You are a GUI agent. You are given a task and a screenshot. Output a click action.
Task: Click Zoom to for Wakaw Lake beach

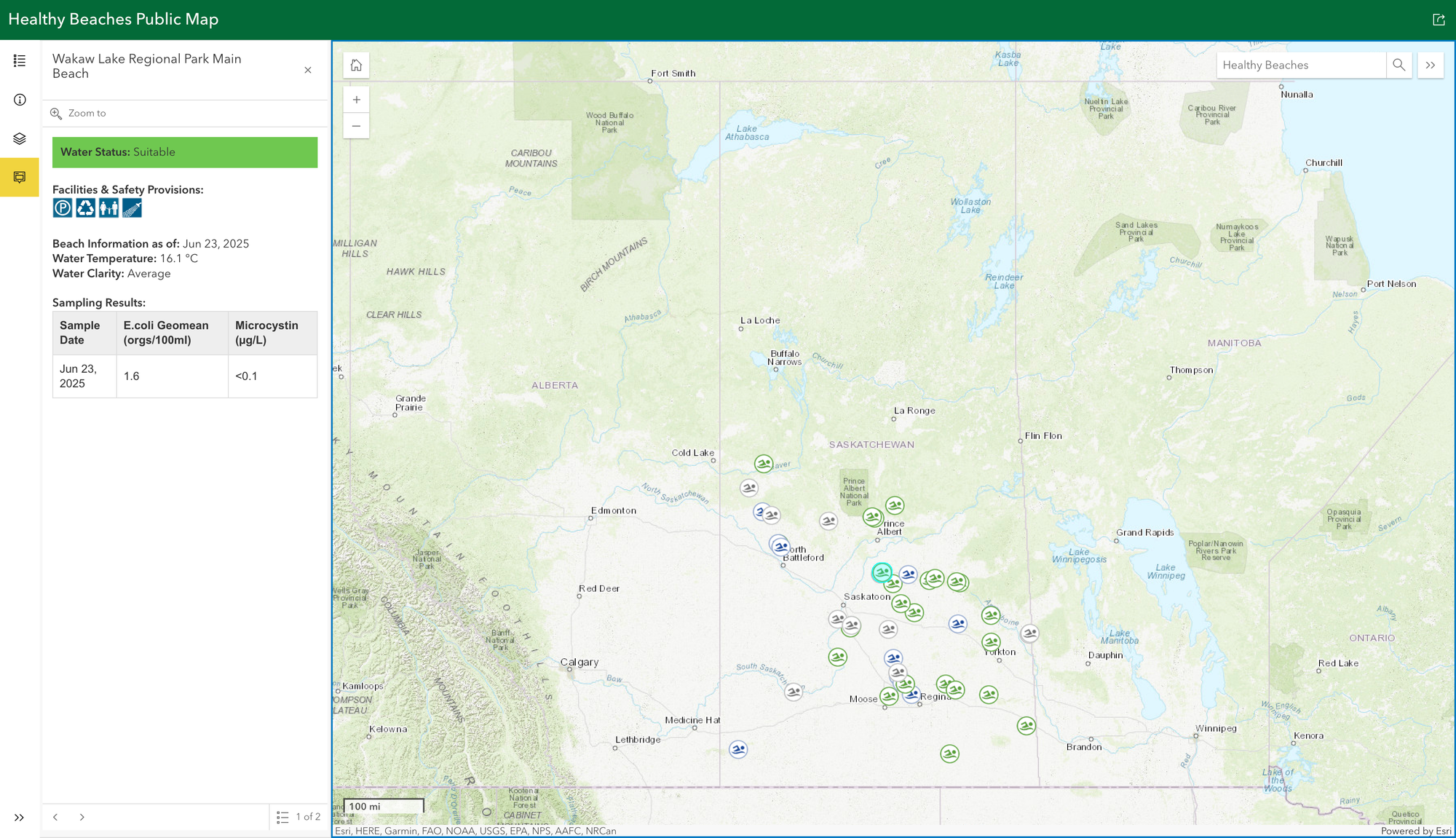[79, 113]
